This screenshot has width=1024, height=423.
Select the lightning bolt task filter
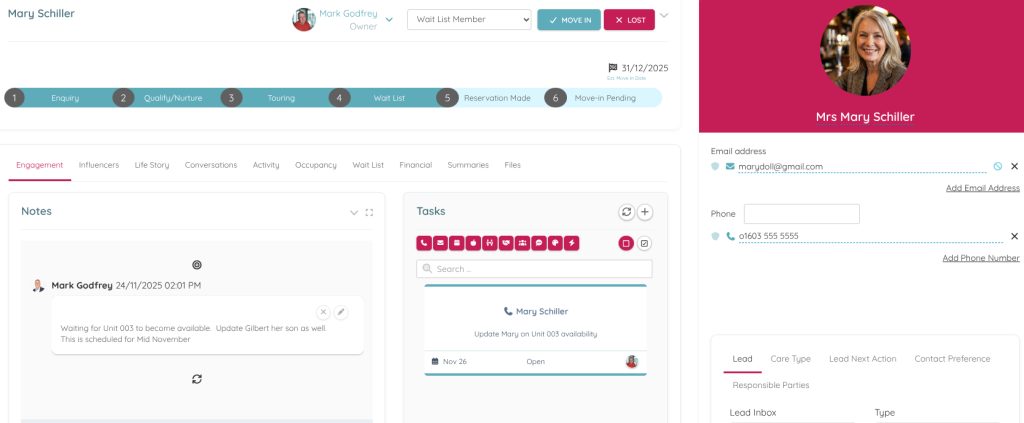(572, 243)
